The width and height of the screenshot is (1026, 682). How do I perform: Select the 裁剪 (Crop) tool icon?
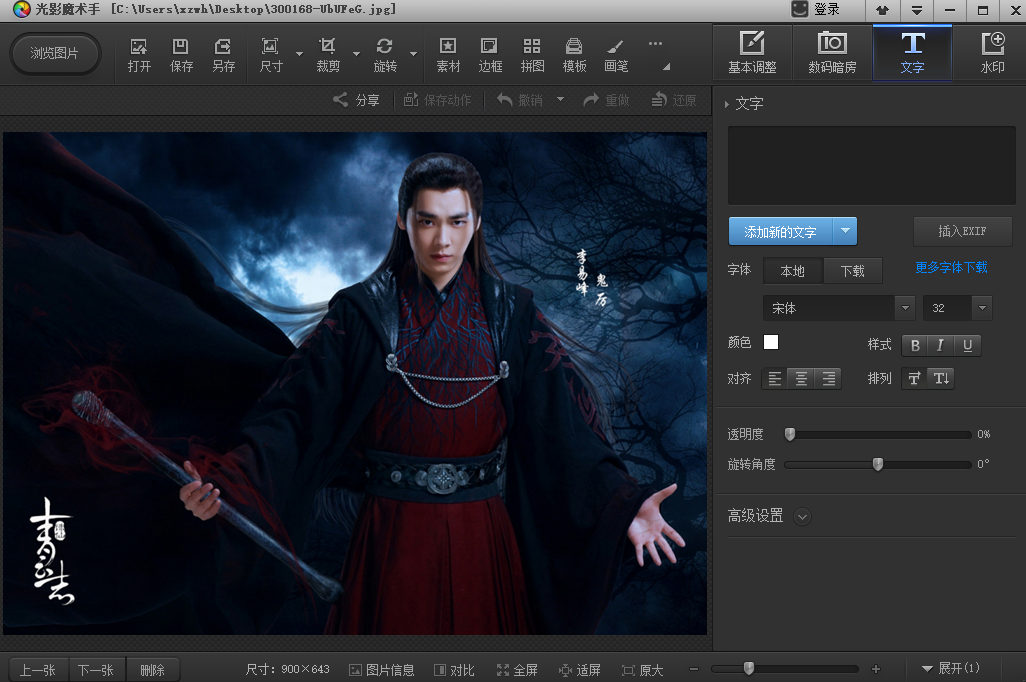click(328, 54)
